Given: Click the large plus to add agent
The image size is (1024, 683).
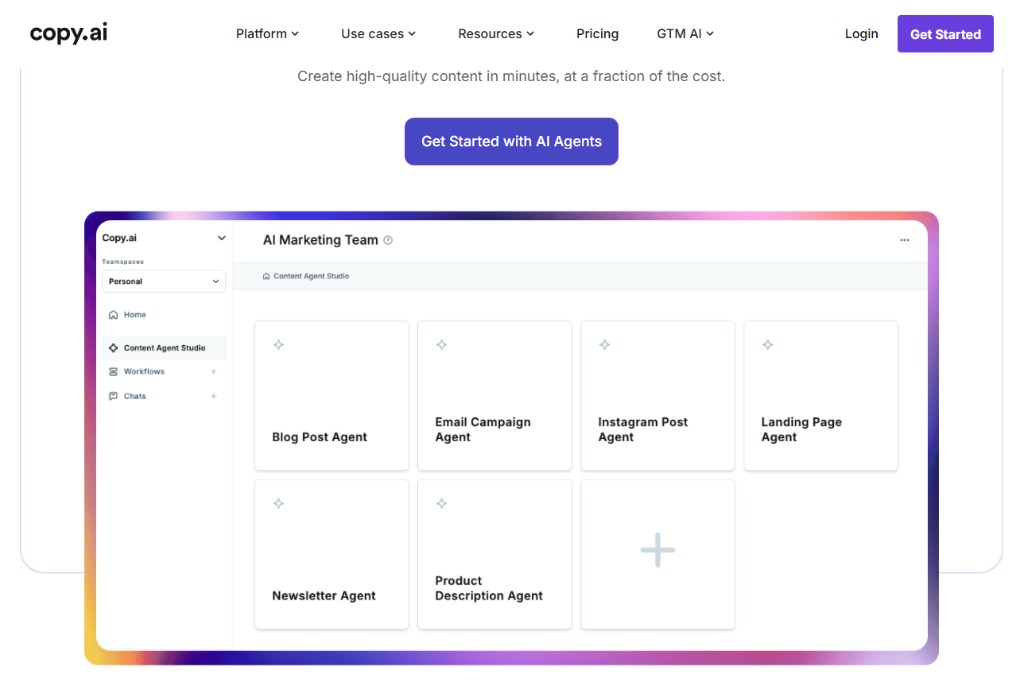Looking at the screenshot, I should coord(657,550).
